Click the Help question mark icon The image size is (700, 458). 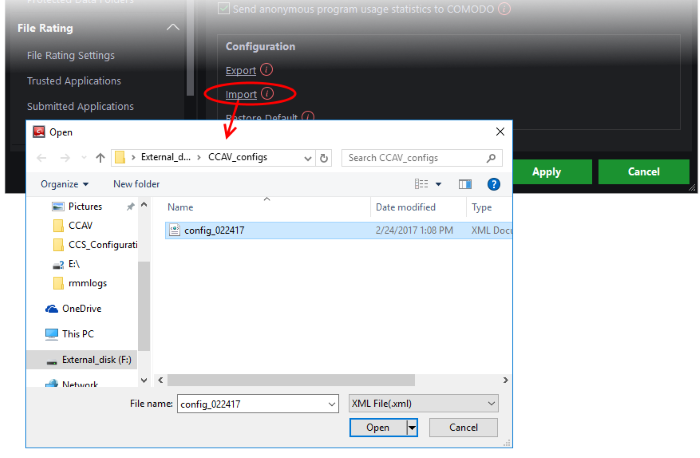click(x=493, y=184)
